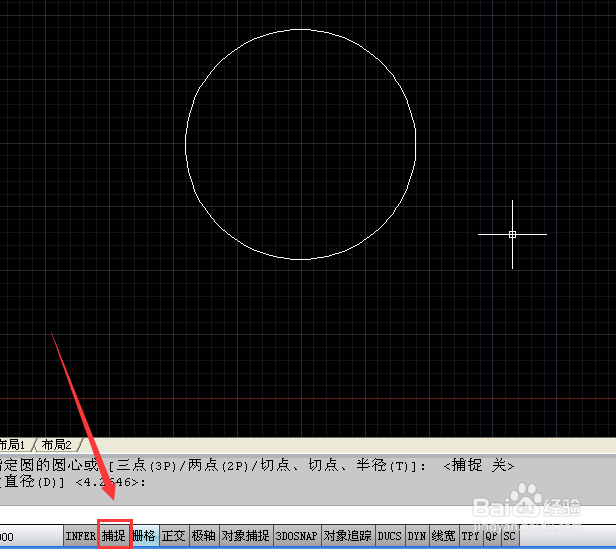Screen dimensions: 616x549
Task: Click the <捕捉 关> status text
Action: pyautogui.click(x=479, y=466)
